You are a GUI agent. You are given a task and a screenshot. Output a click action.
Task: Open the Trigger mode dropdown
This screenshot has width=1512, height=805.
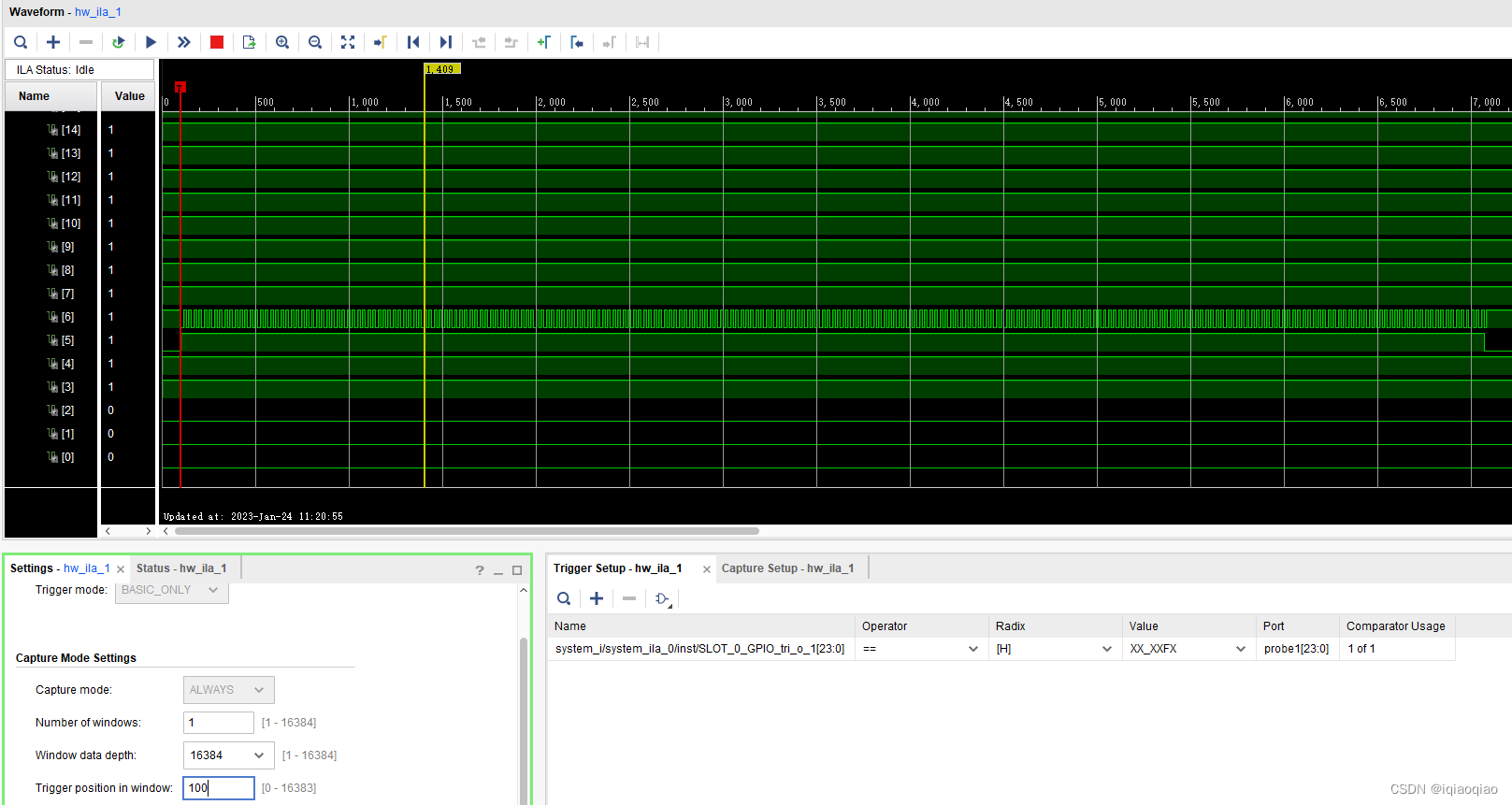(172, 590)
